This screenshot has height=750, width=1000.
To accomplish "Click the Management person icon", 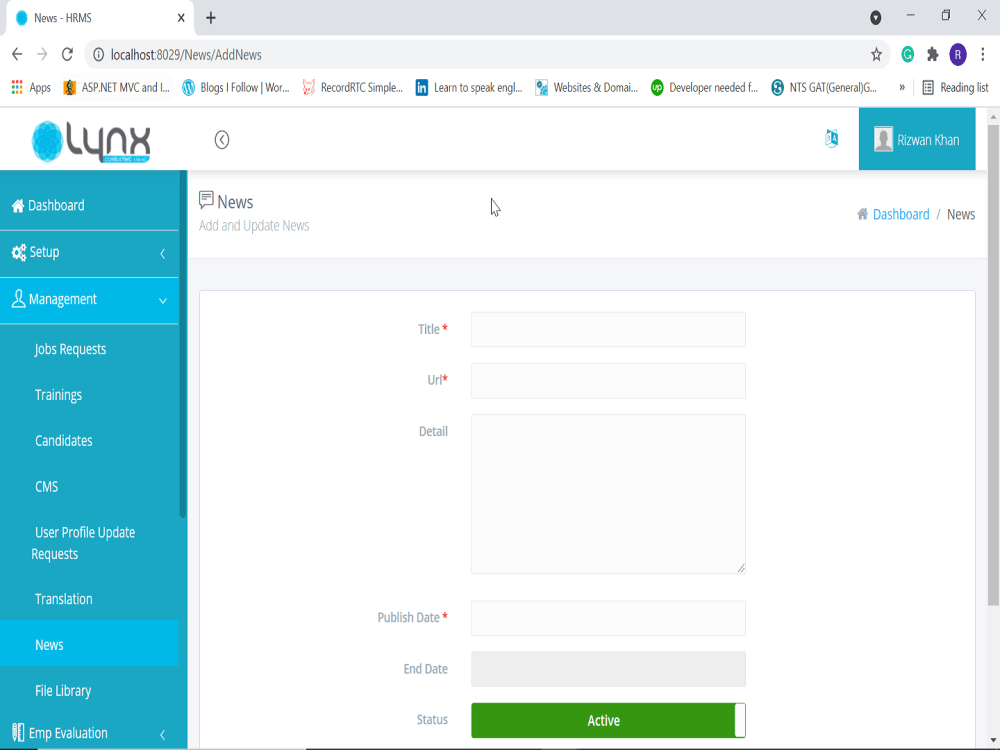I will (x=18, y=298).
